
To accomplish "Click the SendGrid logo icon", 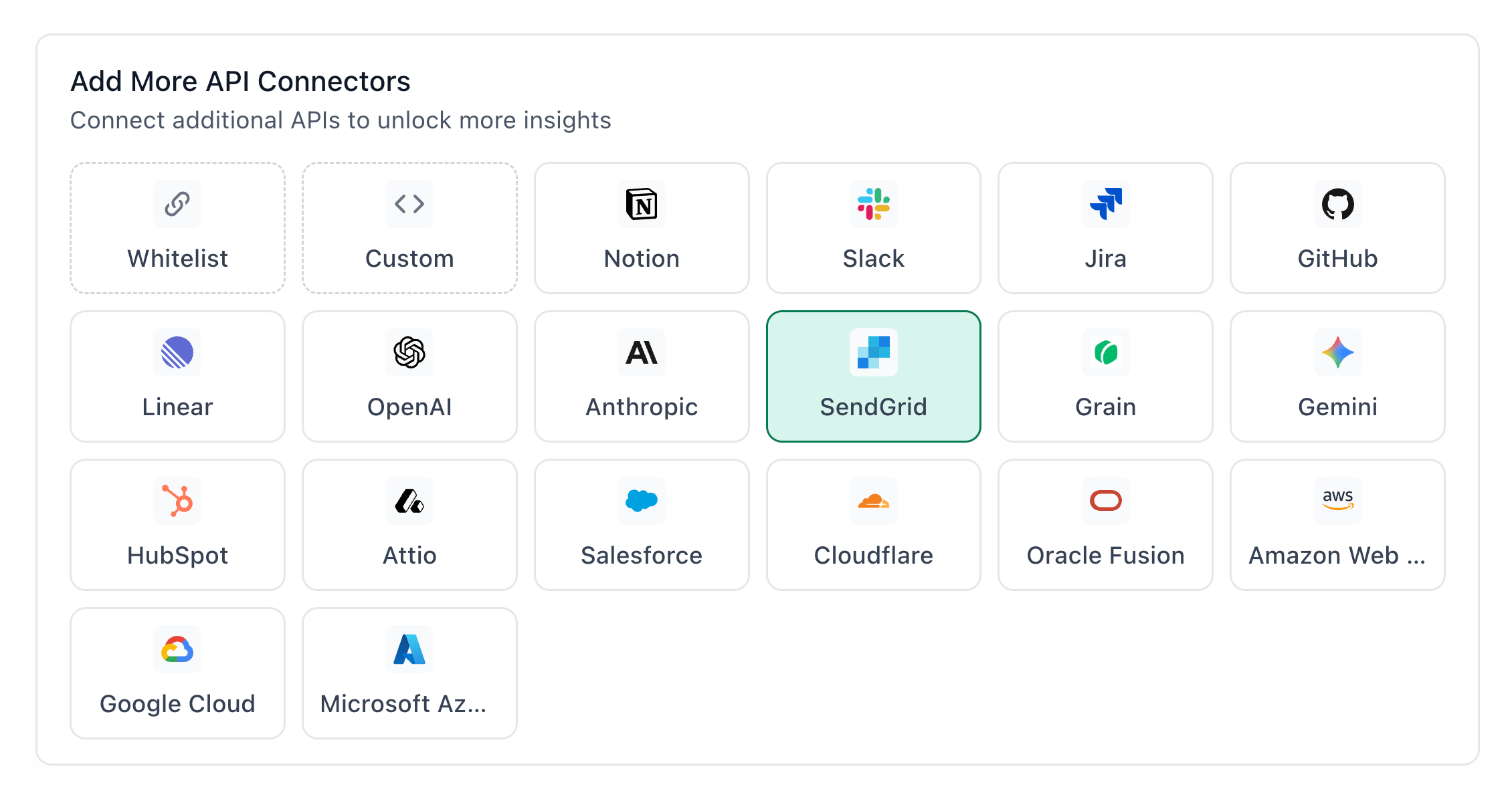I will 874,352.
